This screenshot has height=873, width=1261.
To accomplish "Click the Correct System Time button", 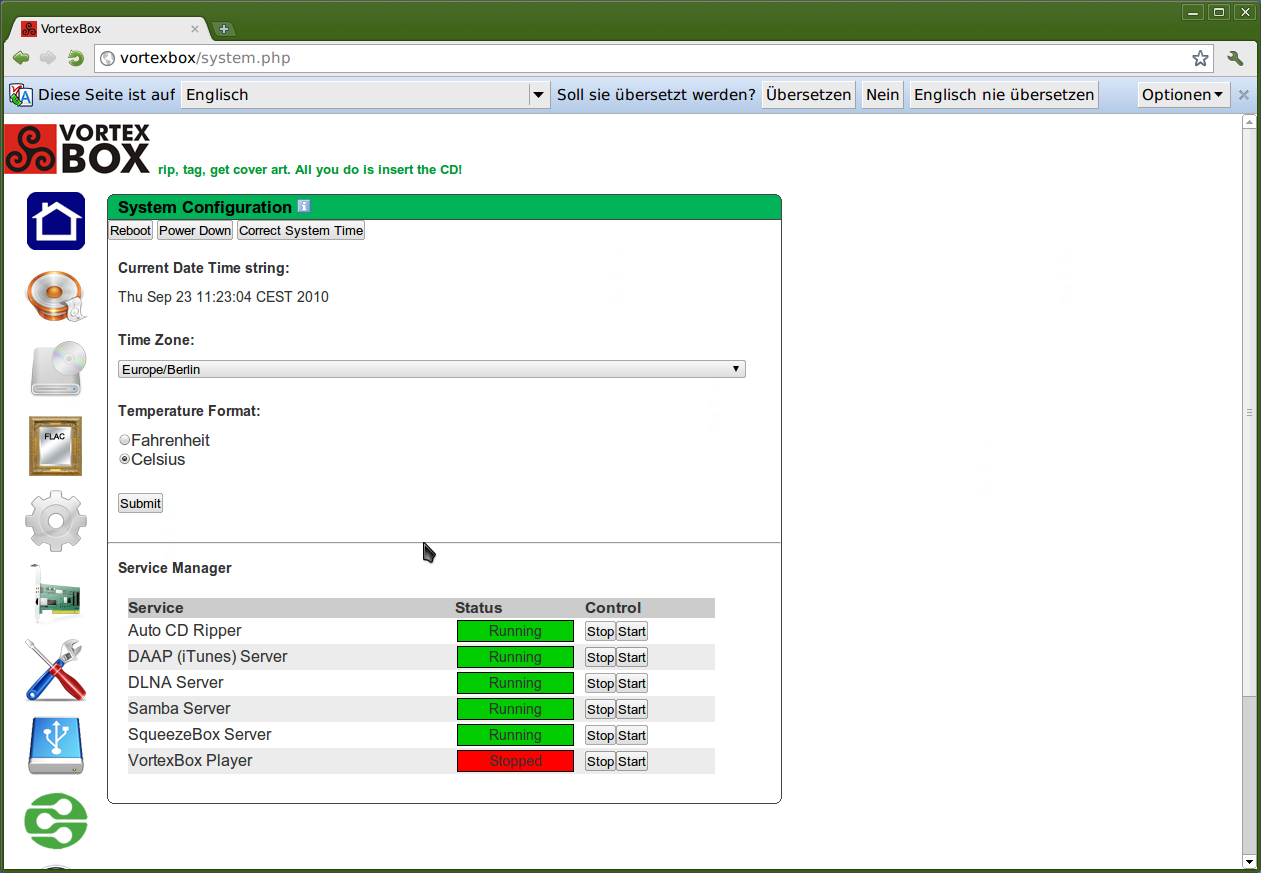I will point(301,231).
